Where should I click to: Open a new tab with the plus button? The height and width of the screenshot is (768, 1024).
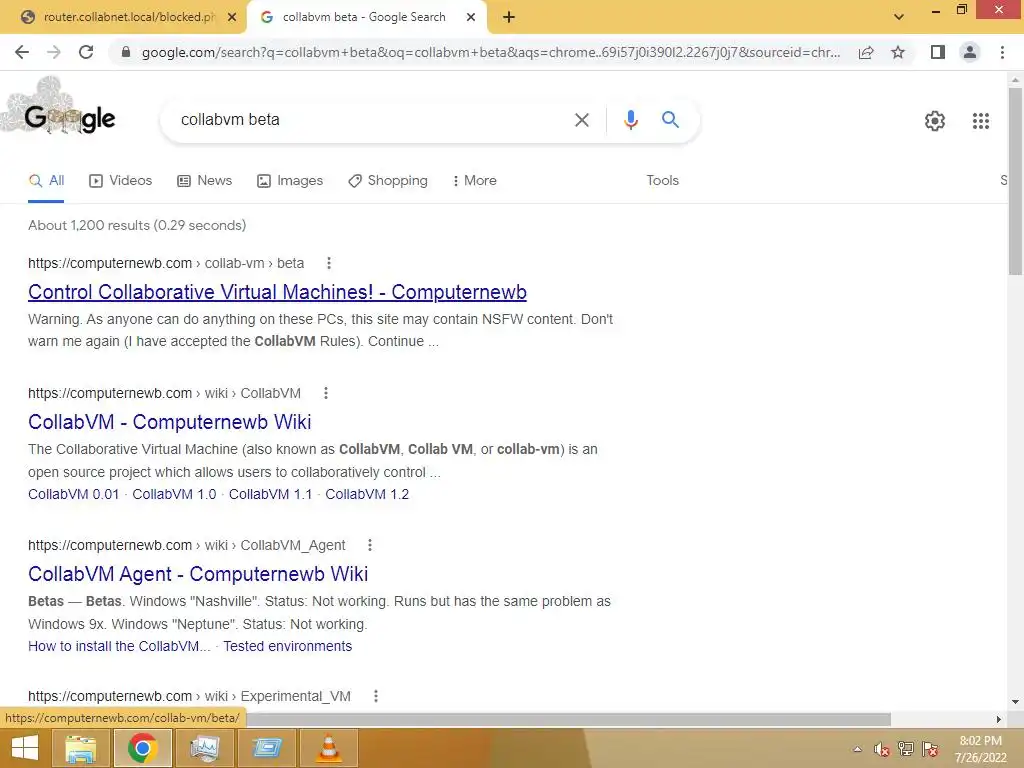tap(509, 17)
